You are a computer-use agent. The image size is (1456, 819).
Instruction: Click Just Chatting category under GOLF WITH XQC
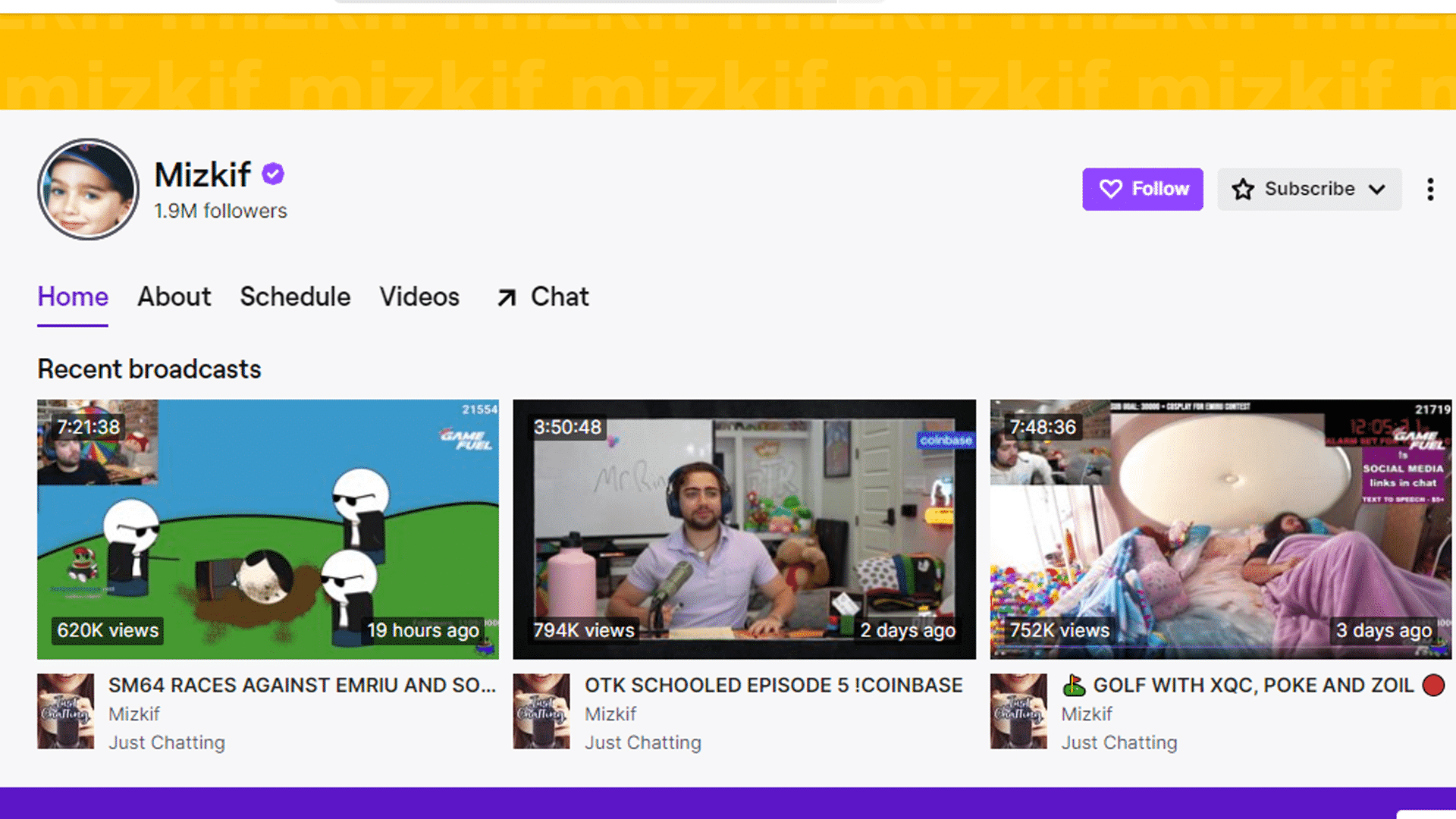[x=1119, y=742]
